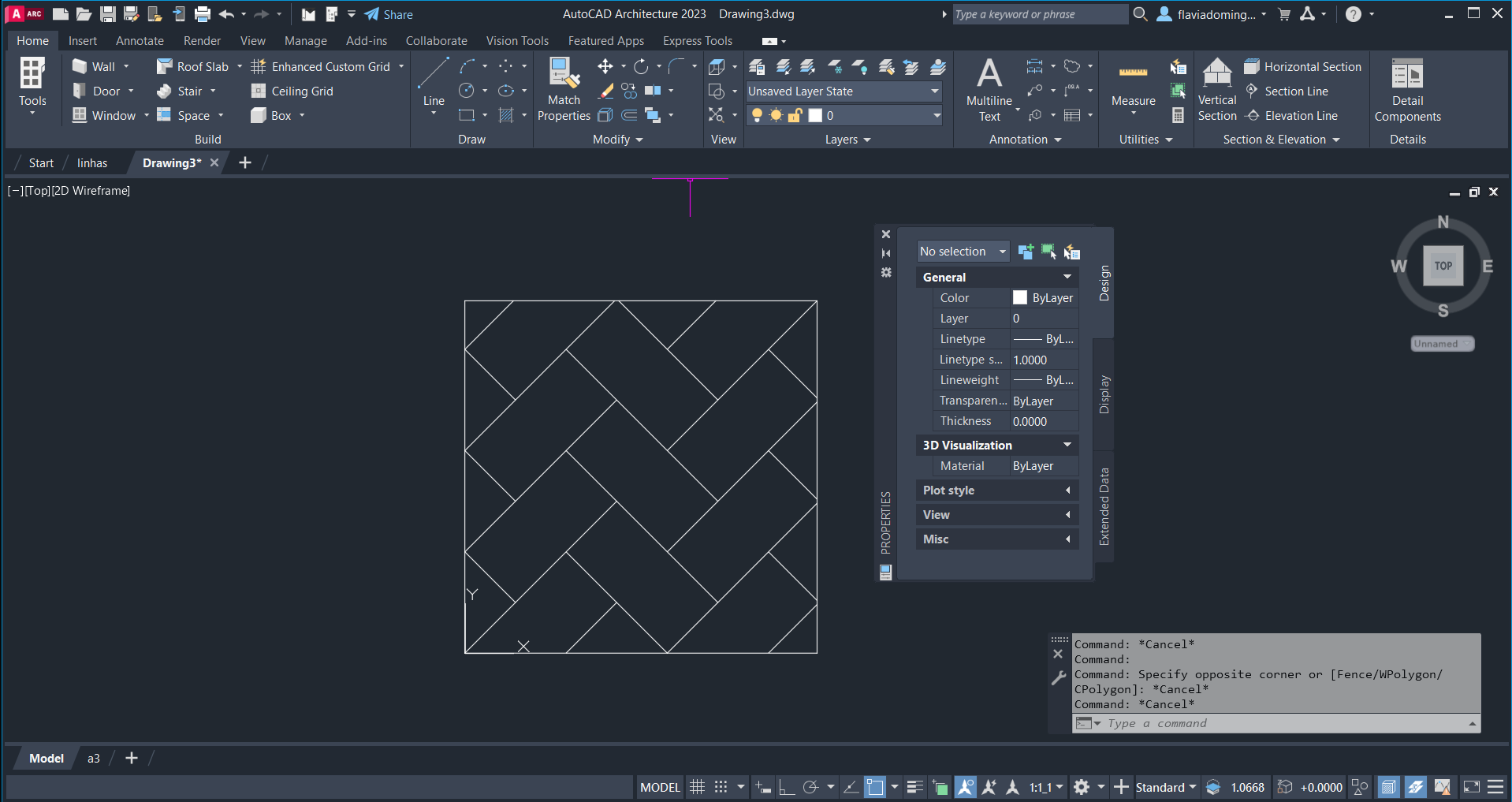Click the Roof Slab tool
Image resolution: width=1512 pixels, height=802 pixels.
point(193,67)
